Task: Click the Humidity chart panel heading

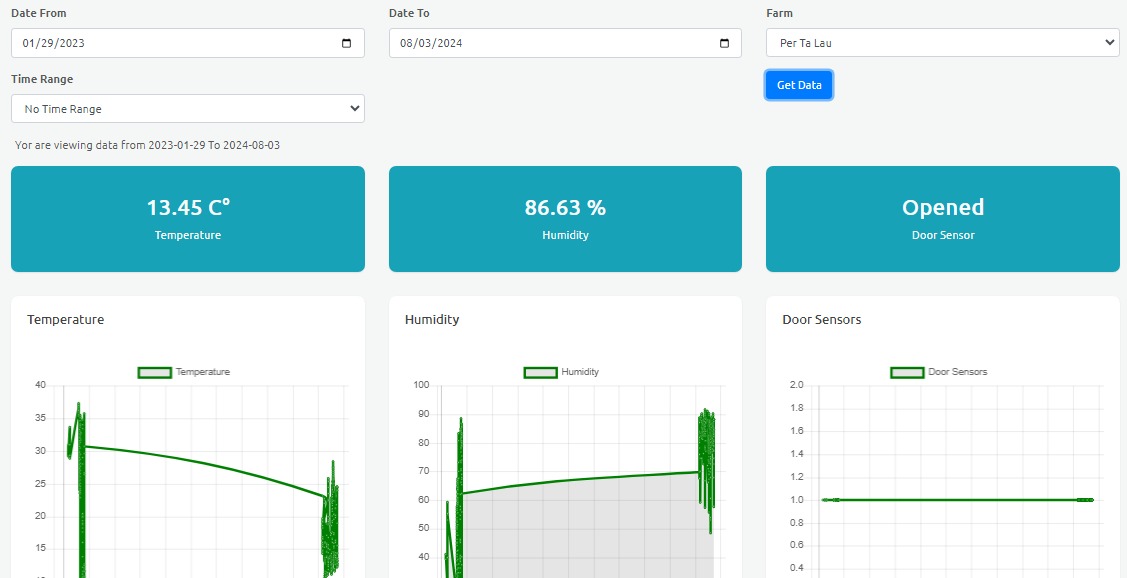Action: (x=432, y=320)
